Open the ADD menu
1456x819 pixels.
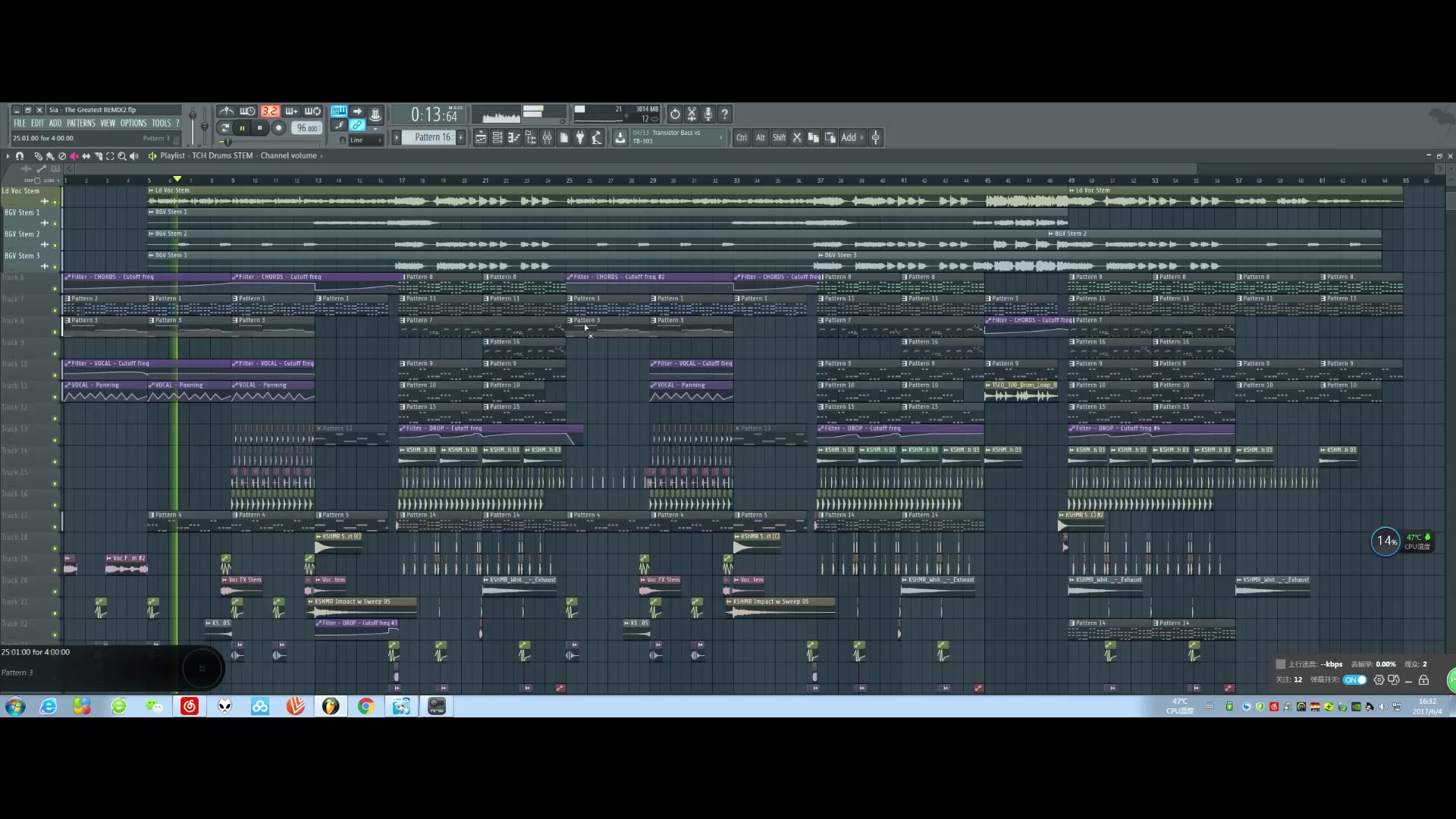(55, 123)
